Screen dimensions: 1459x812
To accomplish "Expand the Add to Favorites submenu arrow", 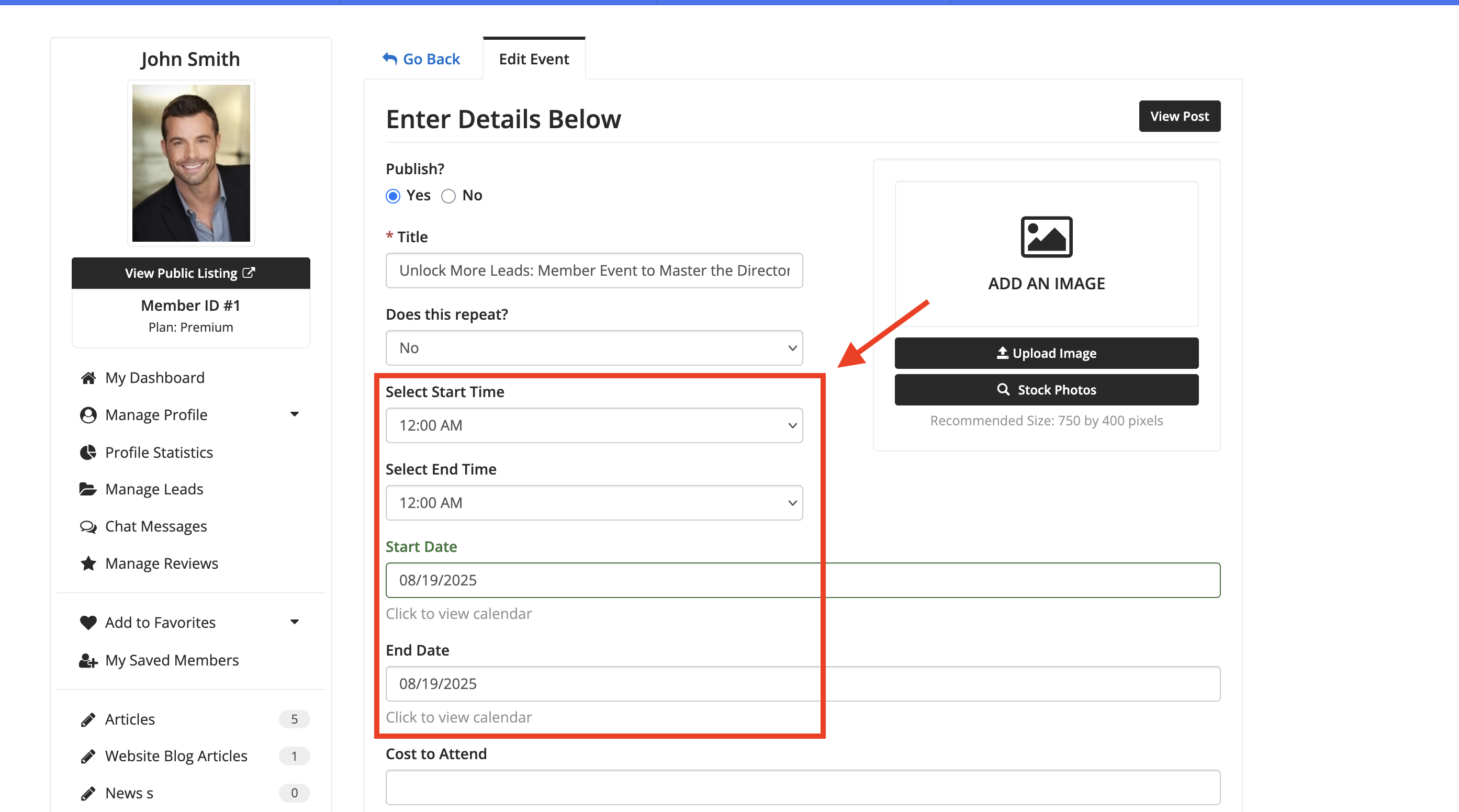I will pyautogui.click(x=295, y=622).
